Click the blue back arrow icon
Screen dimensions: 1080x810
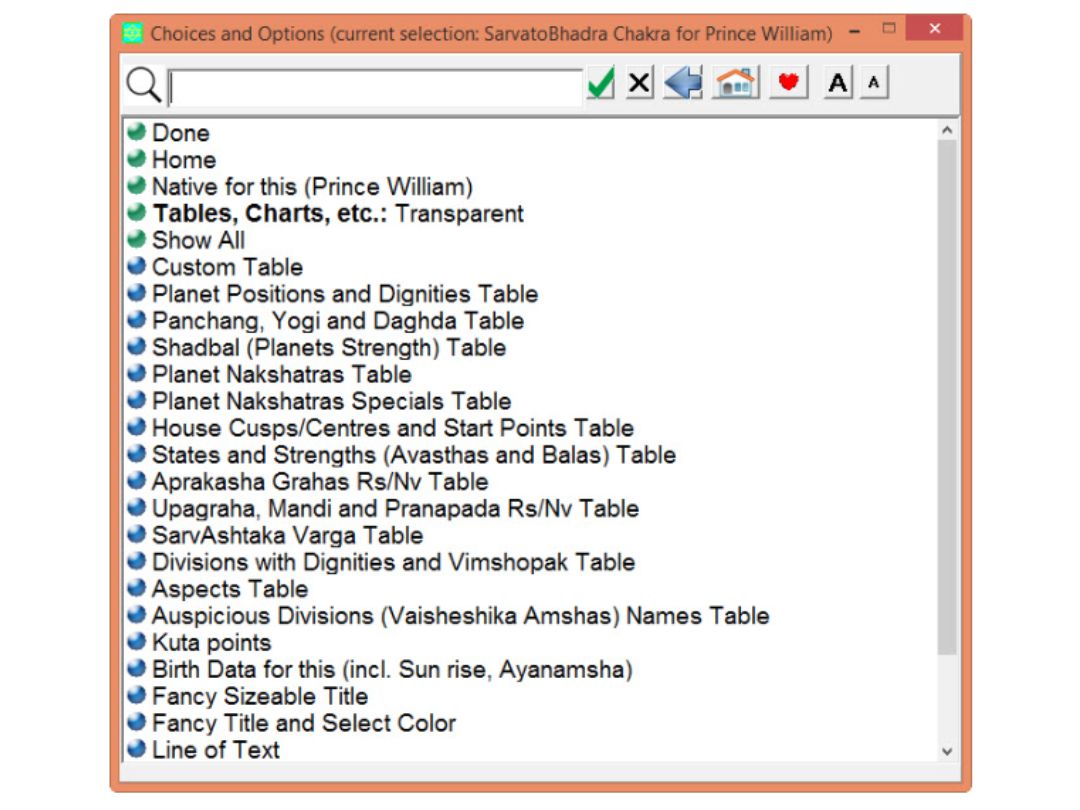click(x=683, y=83)
